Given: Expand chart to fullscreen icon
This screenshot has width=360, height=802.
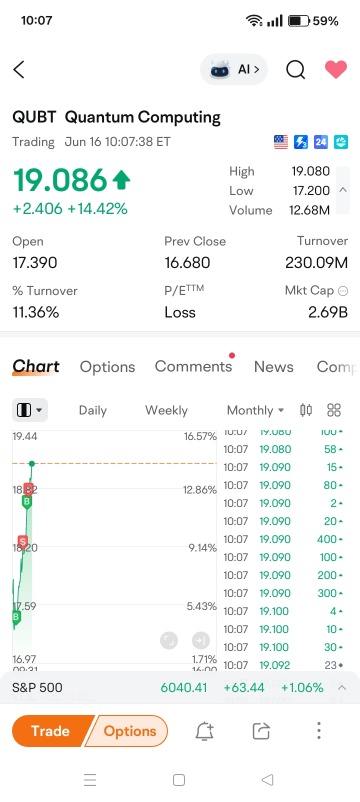Looking at the screenshot, I should (169, 640).
